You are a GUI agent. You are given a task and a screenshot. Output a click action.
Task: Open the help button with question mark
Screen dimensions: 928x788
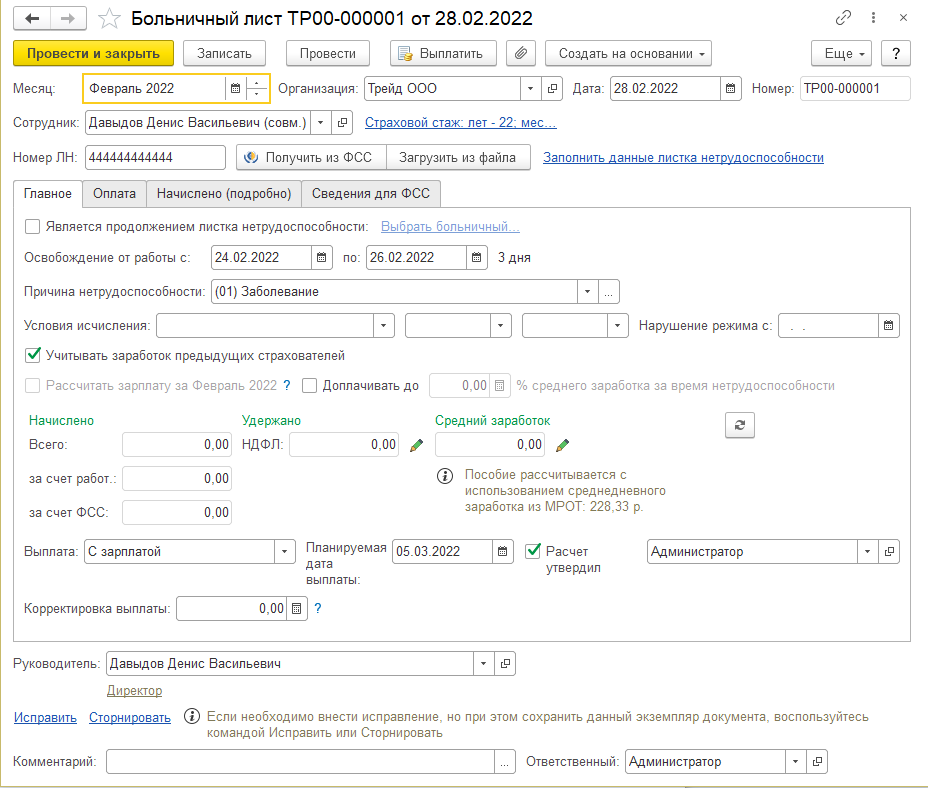coord(896,53)
